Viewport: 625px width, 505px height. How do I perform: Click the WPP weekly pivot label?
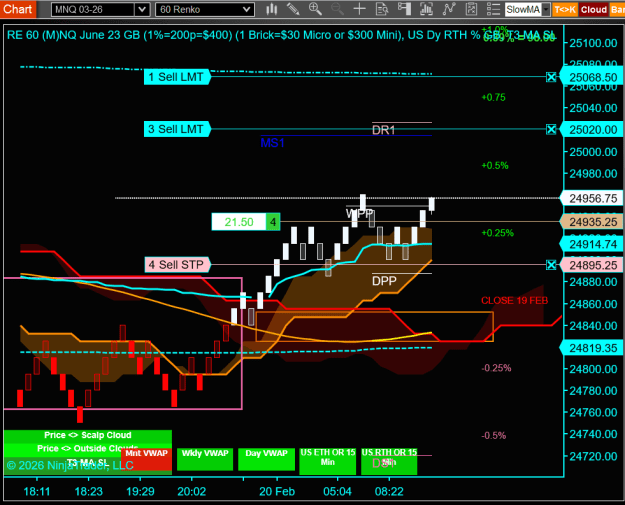359,214
